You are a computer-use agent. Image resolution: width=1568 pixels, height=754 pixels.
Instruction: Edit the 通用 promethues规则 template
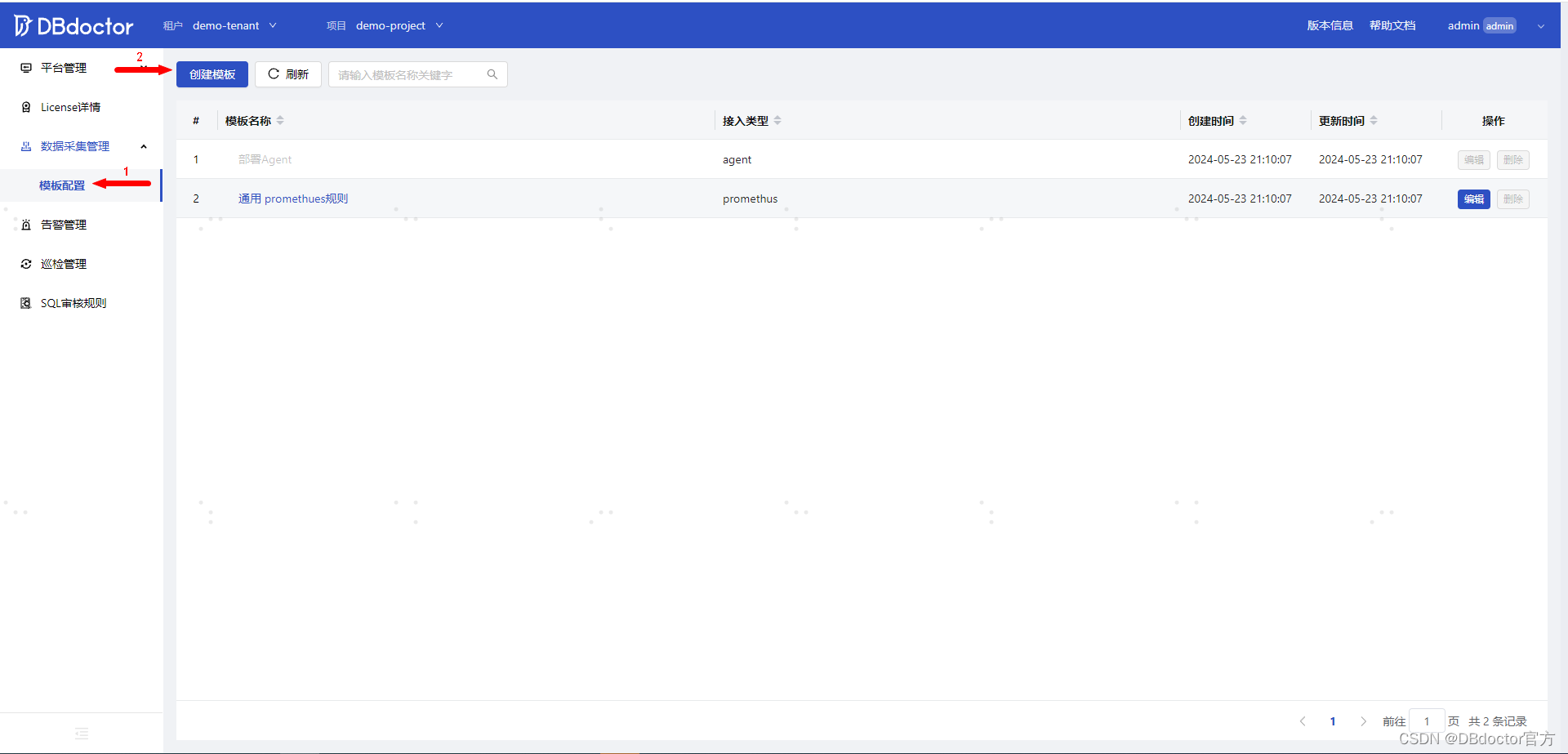[x=1473, y=199]
